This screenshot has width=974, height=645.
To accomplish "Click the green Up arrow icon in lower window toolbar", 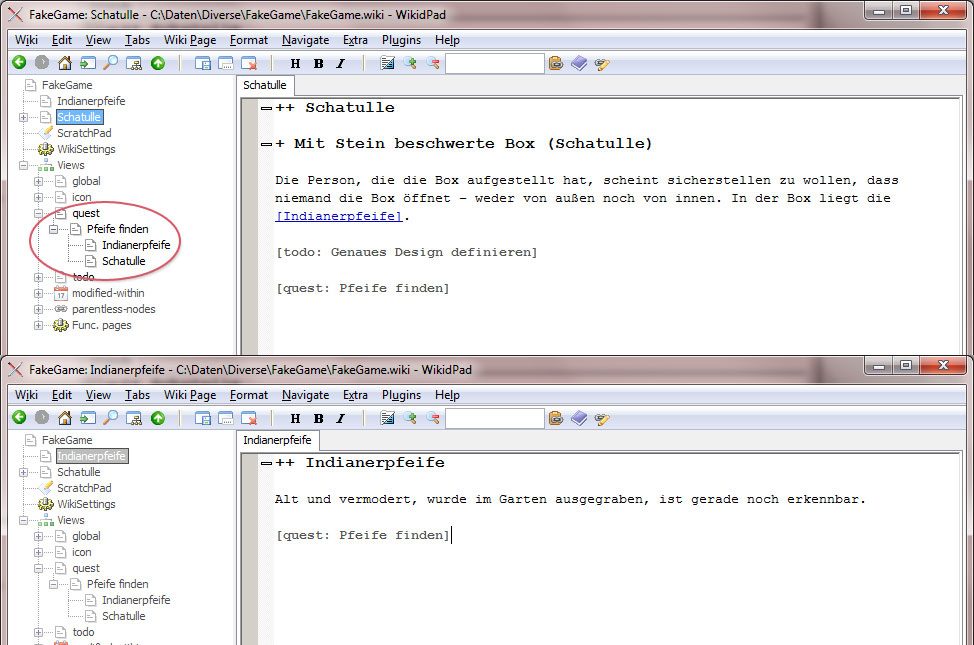I will (x=158, y=418).
